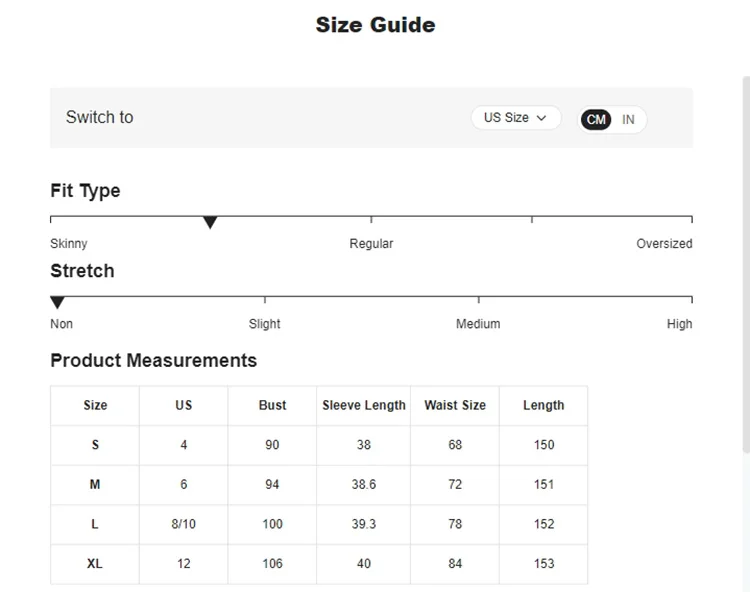
Task: Switch measurements to IN units
Action: [x=628, y=120]
